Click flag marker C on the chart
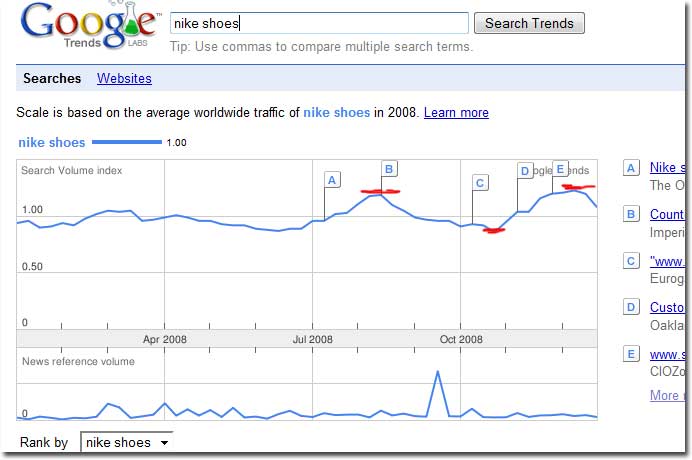The height and width of the screenshot is (460, 692). (480, 183)
